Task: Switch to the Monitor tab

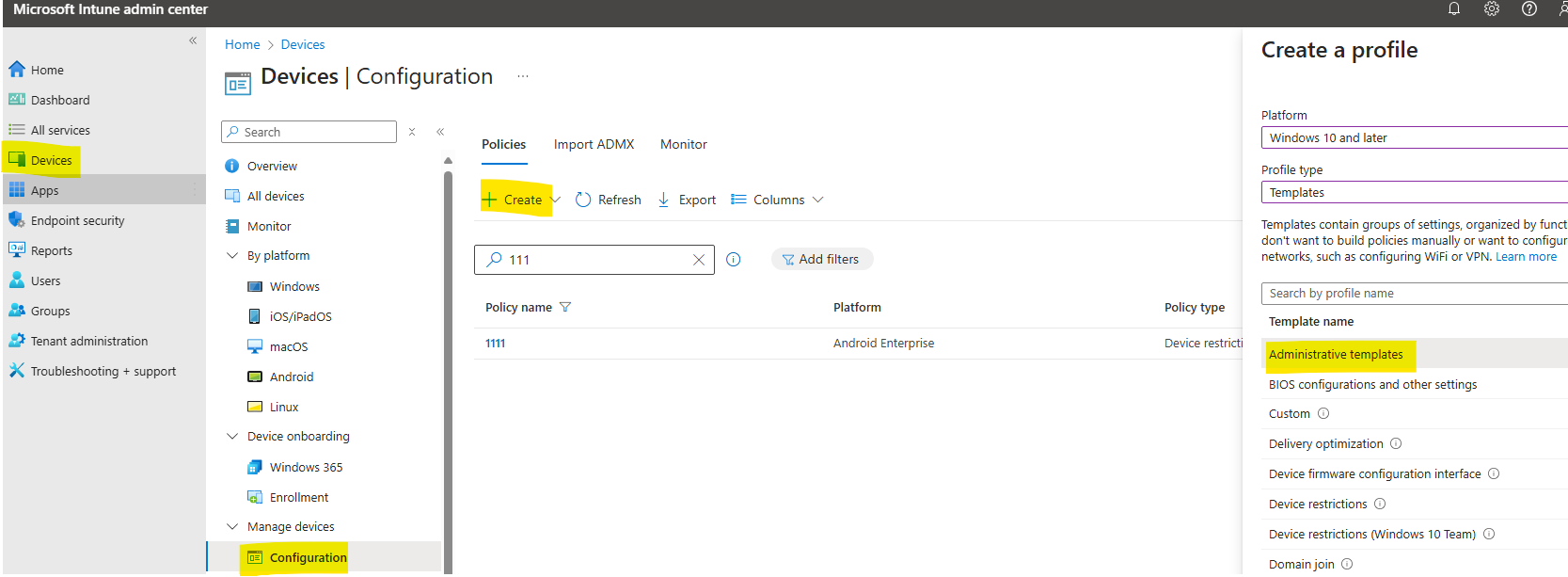Action: tap(684, 144)
